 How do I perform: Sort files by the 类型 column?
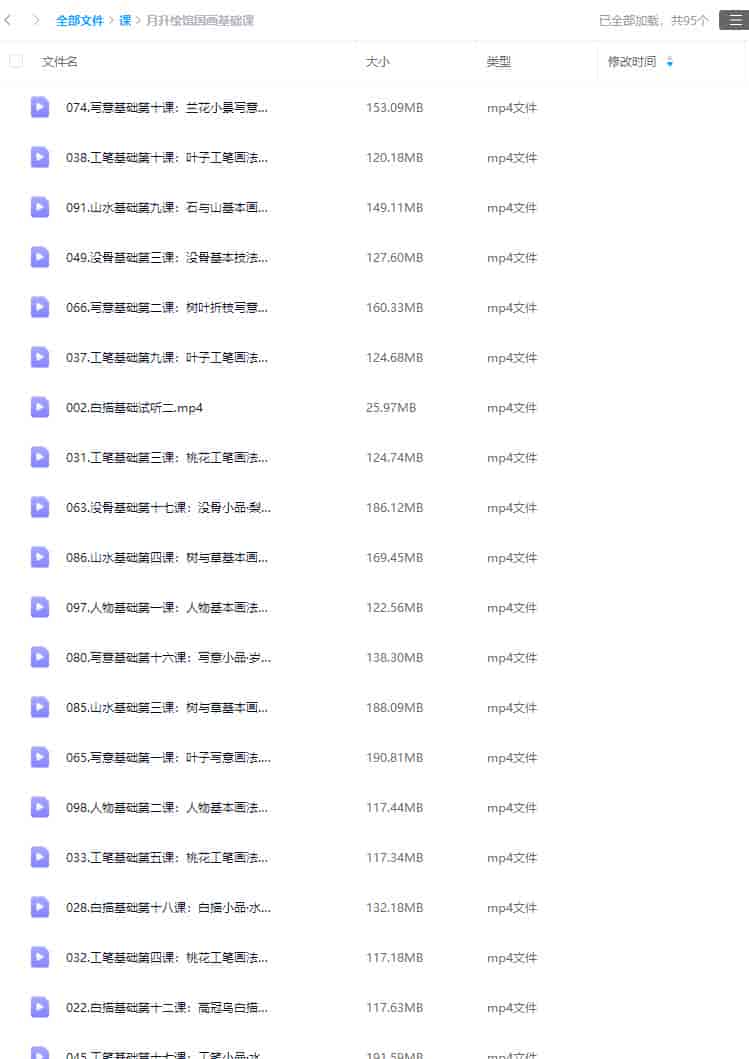[498, 61]
